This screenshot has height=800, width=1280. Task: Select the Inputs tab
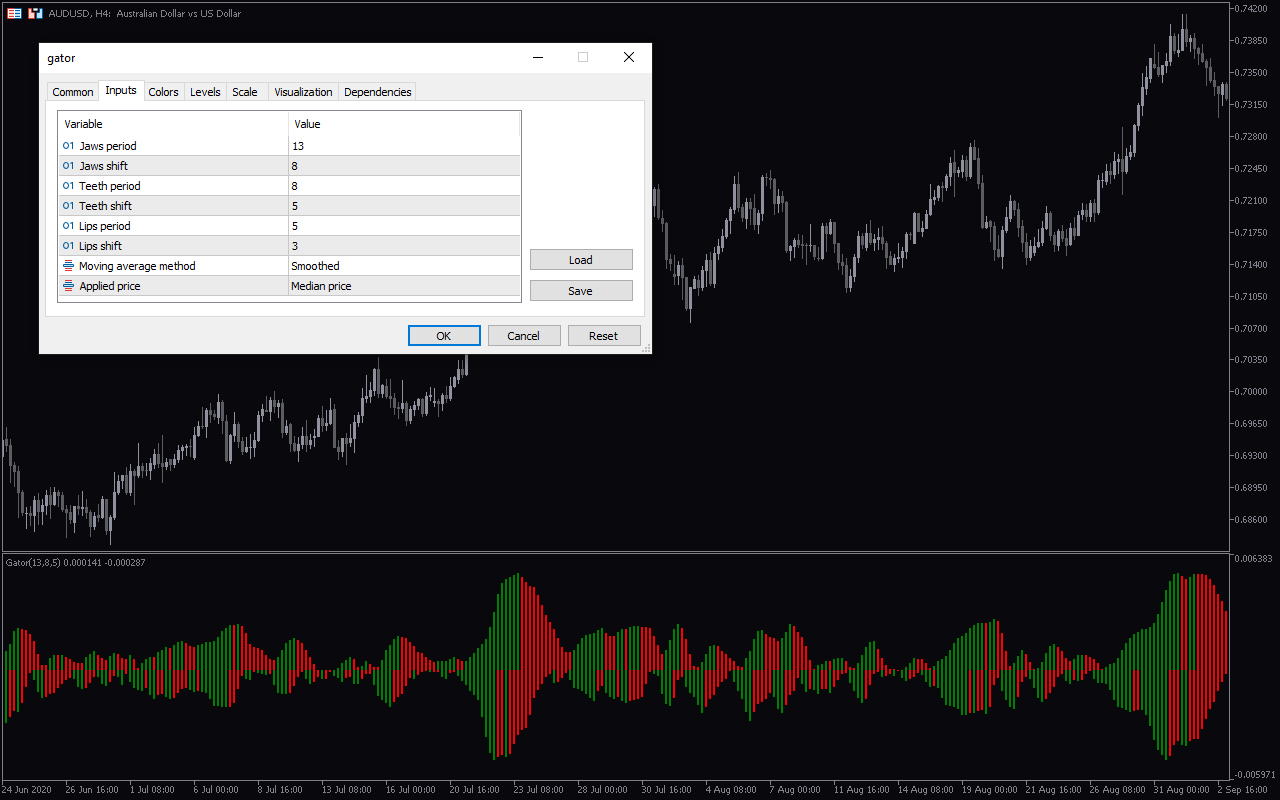(x=121, y=91)
